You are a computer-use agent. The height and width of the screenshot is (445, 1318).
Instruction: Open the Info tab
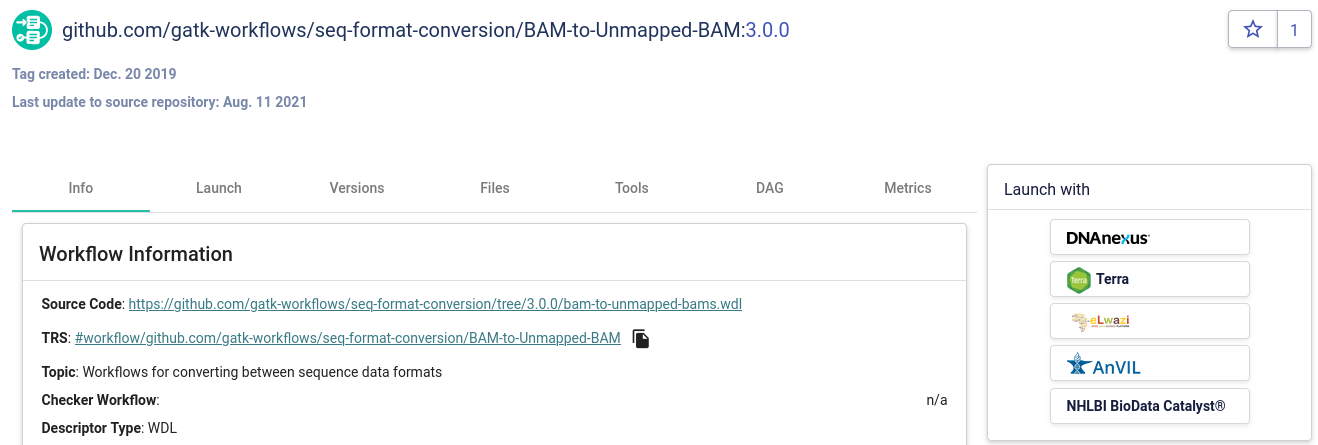[81, 188]
